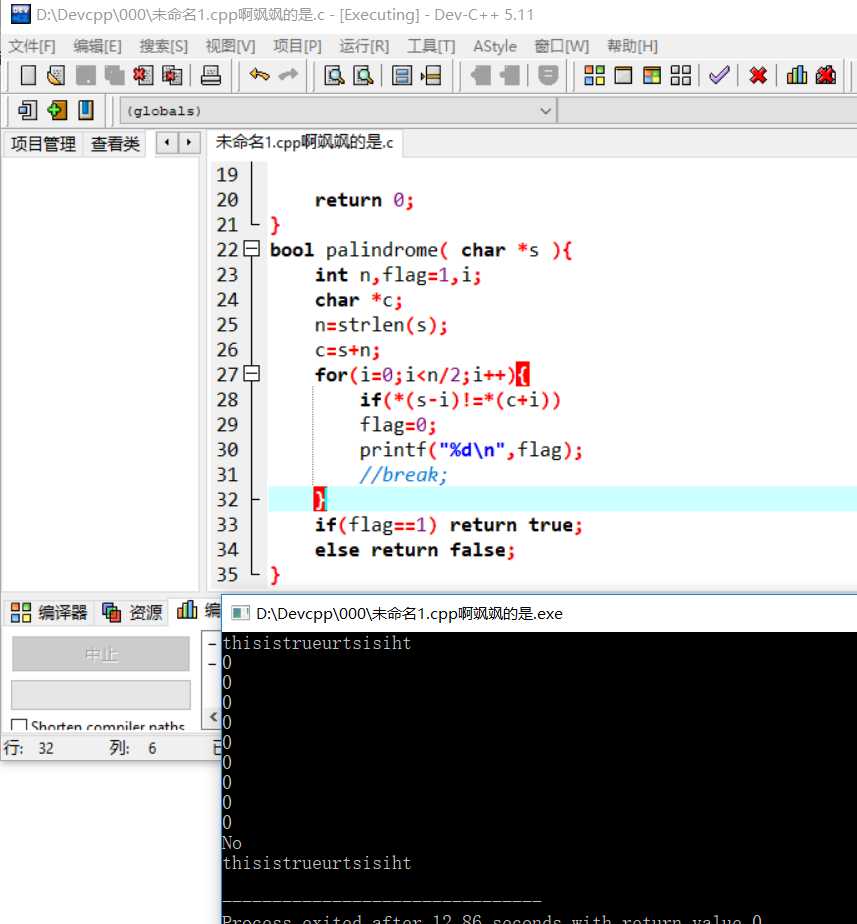Click the left tab scroll arrow
Screen dimensions: 857x924
click(x=167, y=143)
